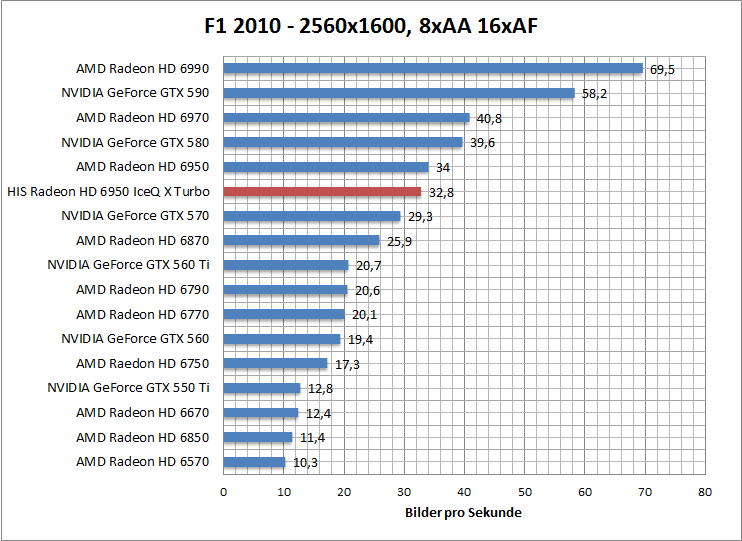Image resolution: width=742 pixels, height=541 pixels.
Task: Select the 'NVIDIA GeForce GTX 580' label
Action: [x=135, y=142]
